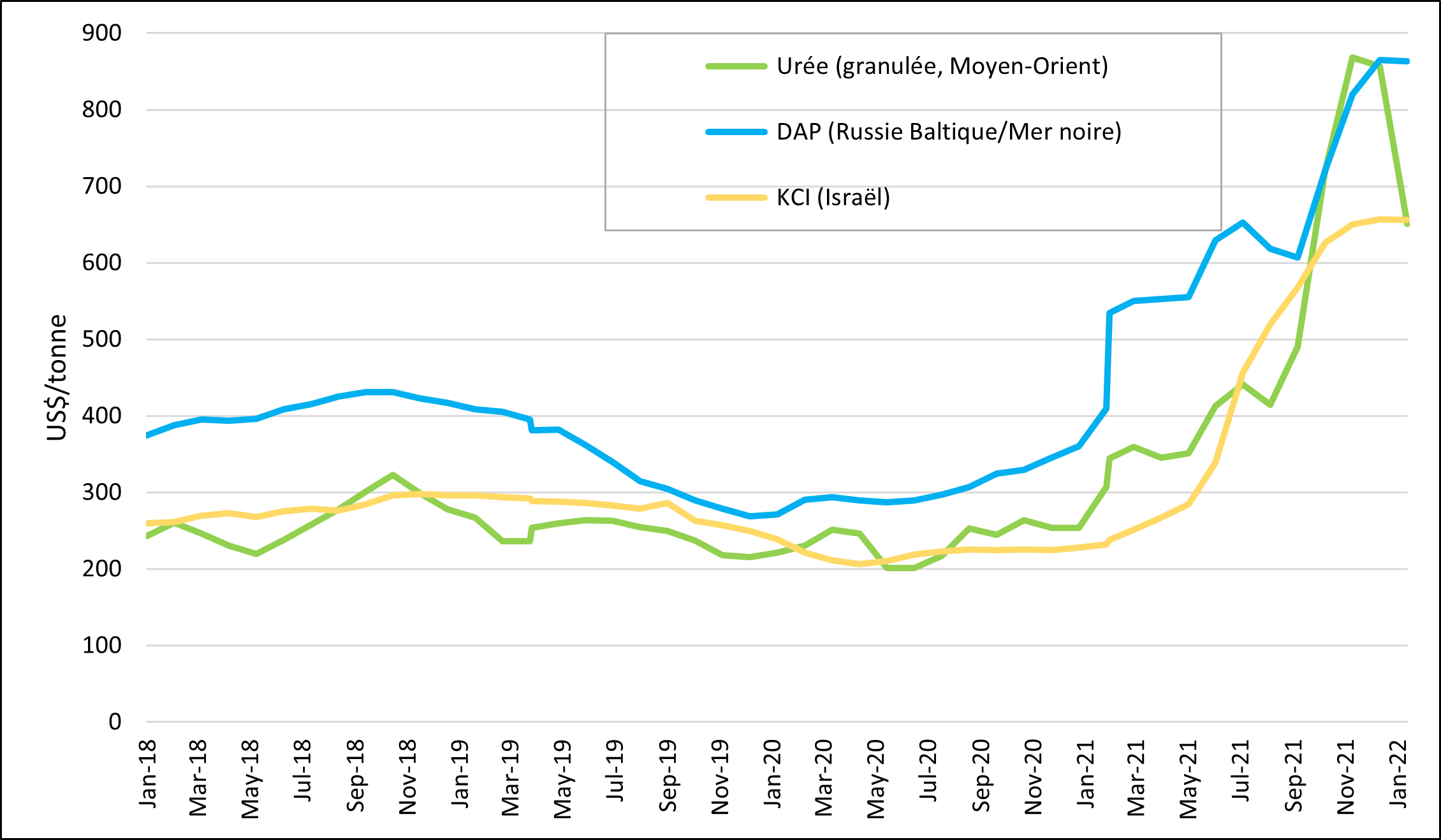This screenshot has width=1441, height=840.
Task: Click the Nov-18 x-axis label
Action: tap(407, 776)
